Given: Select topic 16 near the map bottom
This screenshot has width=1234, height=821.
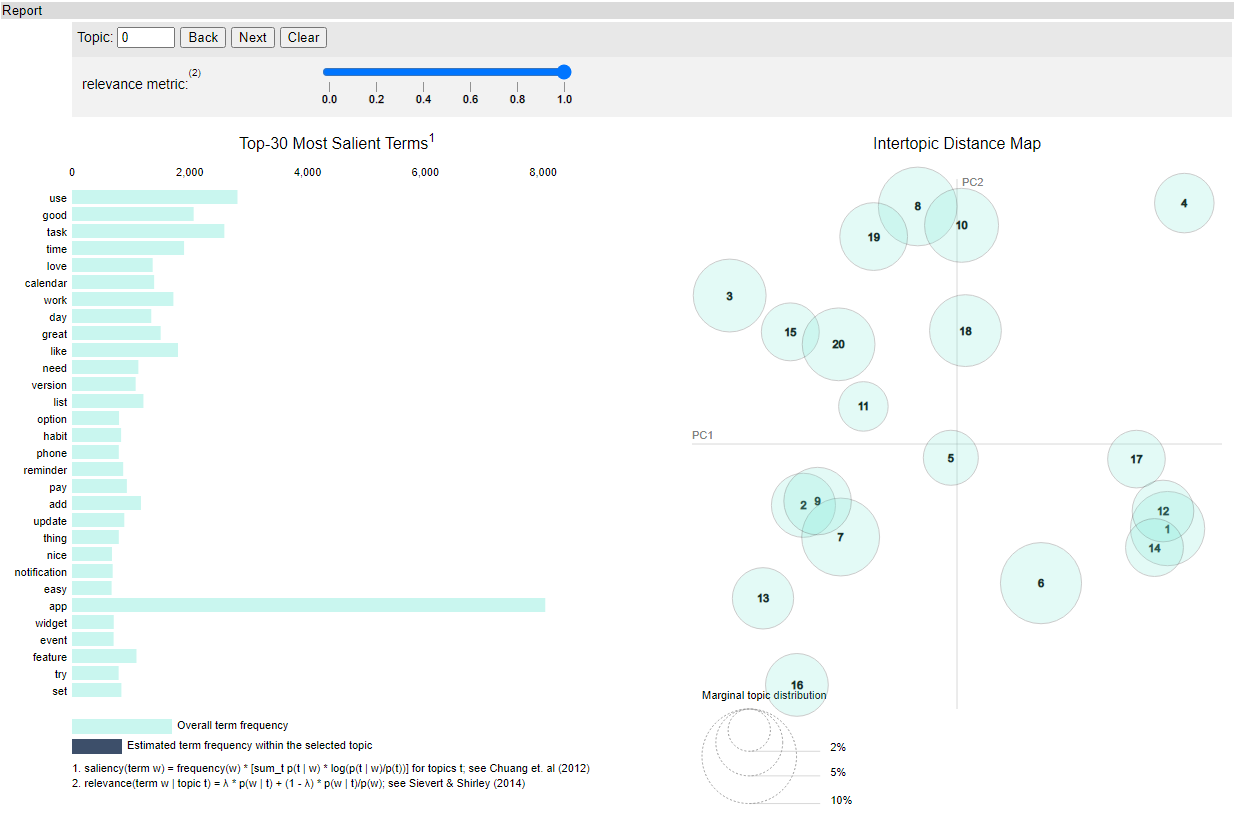Looking at the screenshot, I should (796, 685).
